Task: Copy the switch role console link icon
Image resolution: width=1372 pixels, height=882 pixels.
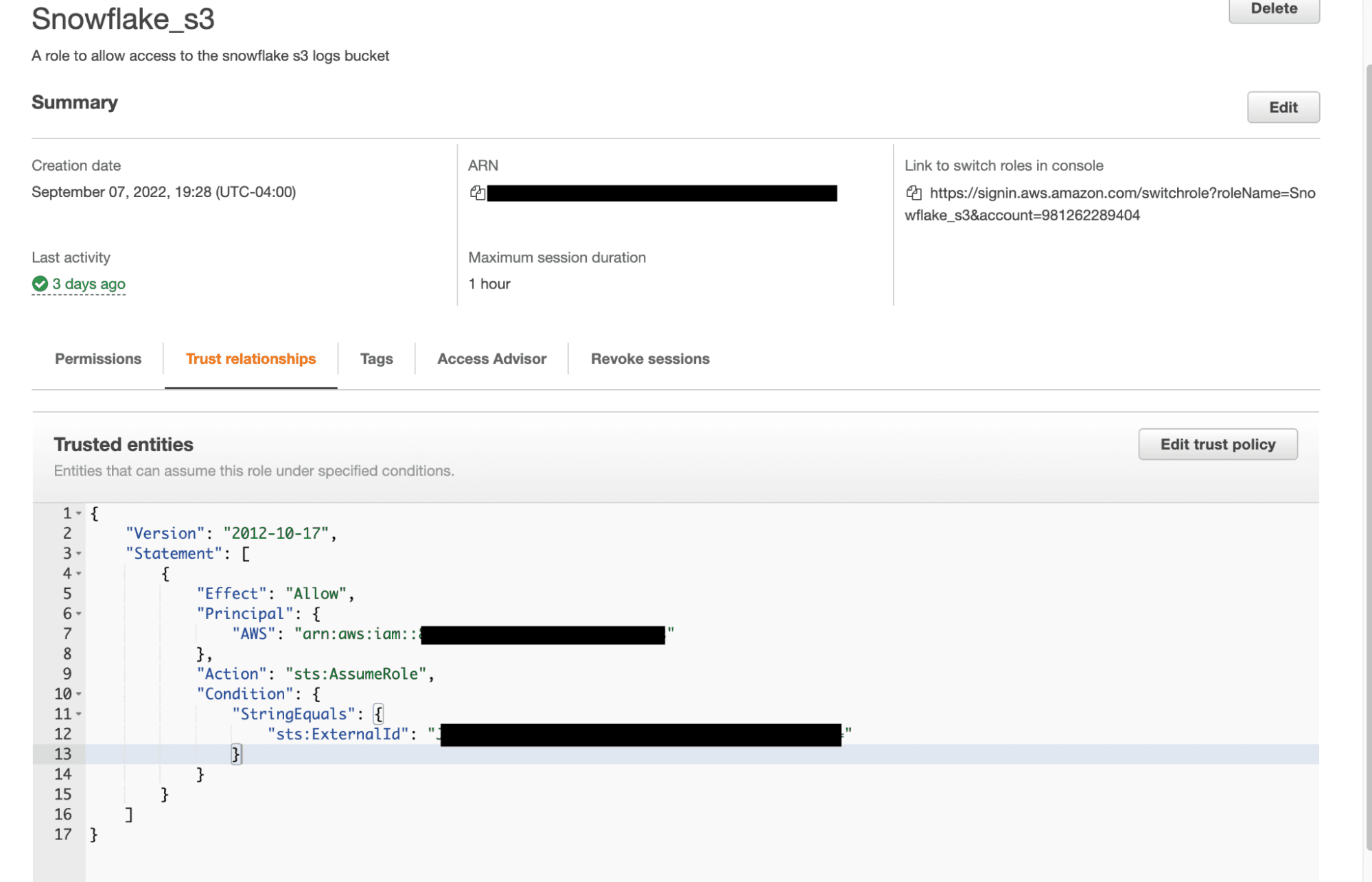Action: coord(914,193)
